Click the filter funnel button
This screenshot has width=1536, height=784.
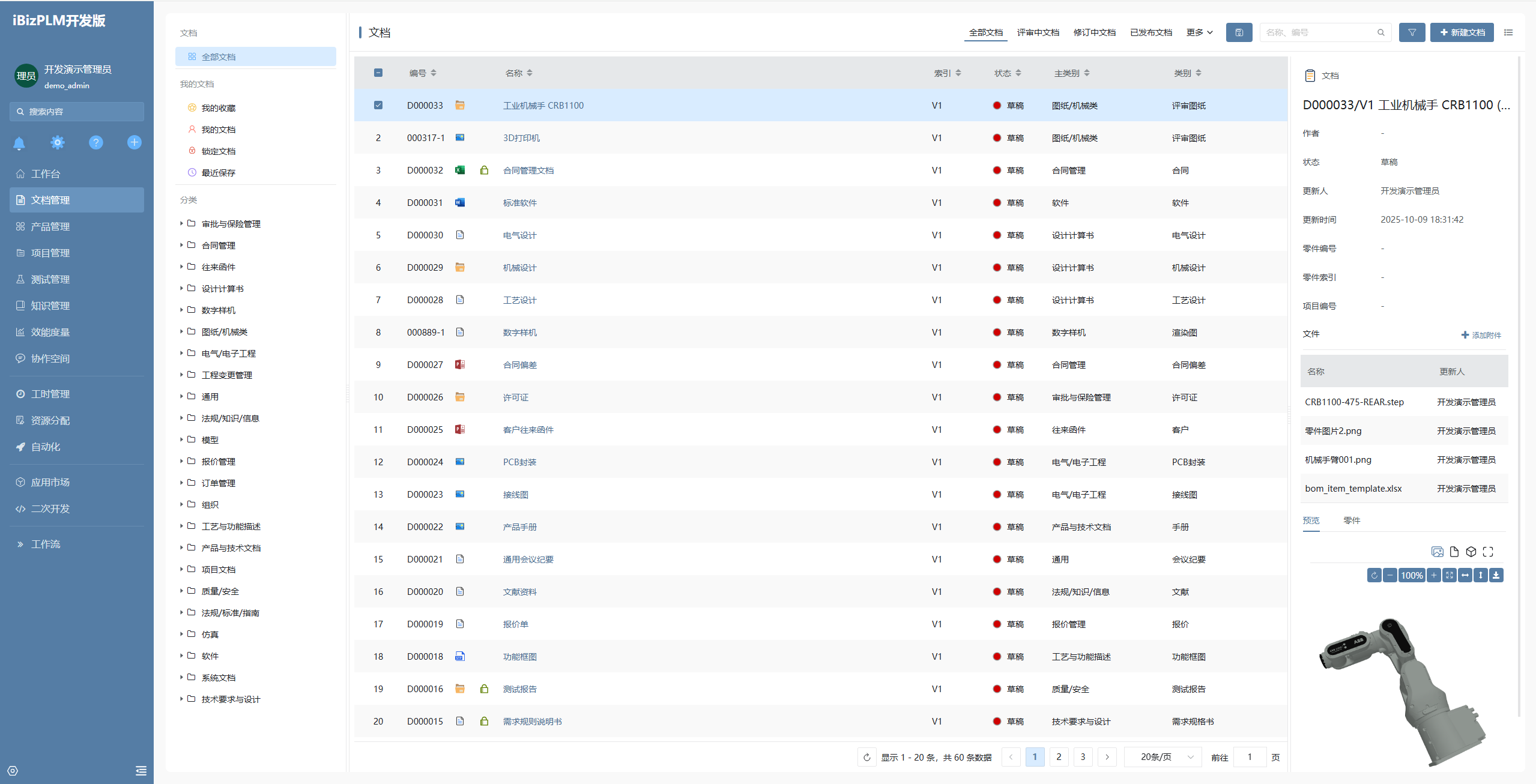coord(1412,32)
